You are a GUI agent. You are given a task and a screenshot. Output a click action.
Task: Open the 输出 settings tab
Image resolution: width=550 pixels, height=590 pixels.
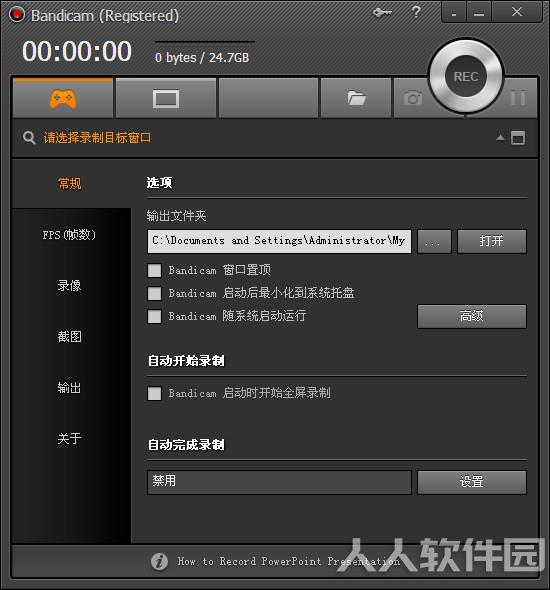[69, 388]
